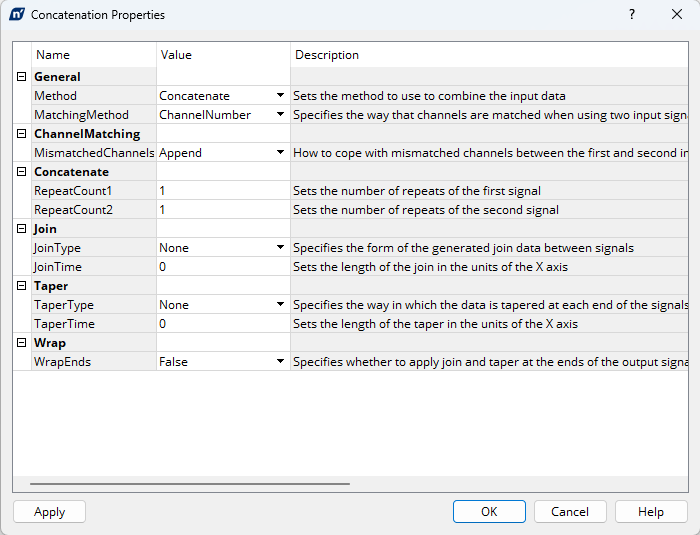Toggle the WrapEnds False dropdown
Screen dimensions: 700x535
pyautogui.click(x=281, y=362)
